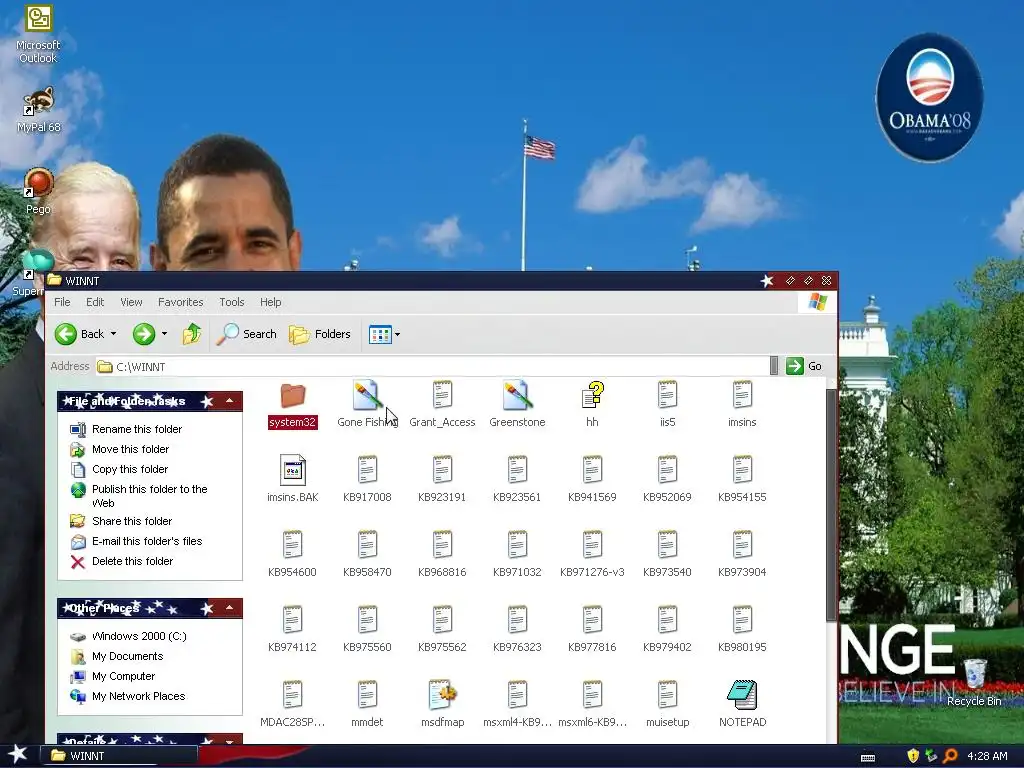Open the Help menu
The width and height of the screenshot is (1024, 768).
270,302
